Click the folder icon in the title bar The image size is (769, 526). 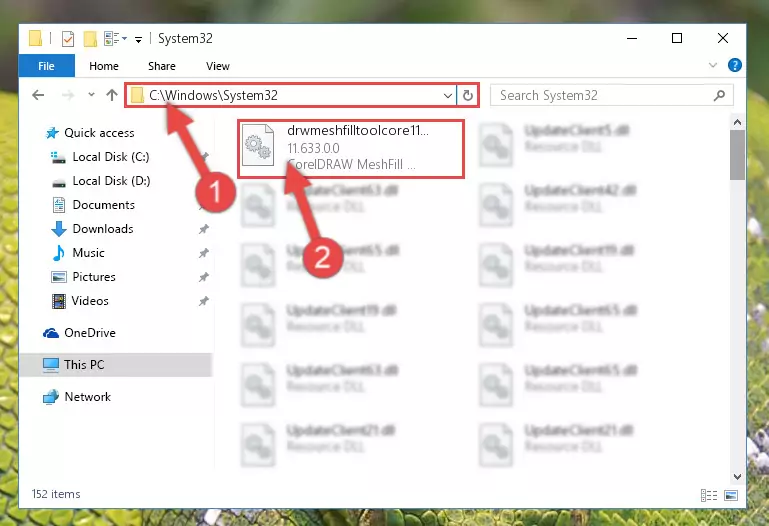coord(35,38)
